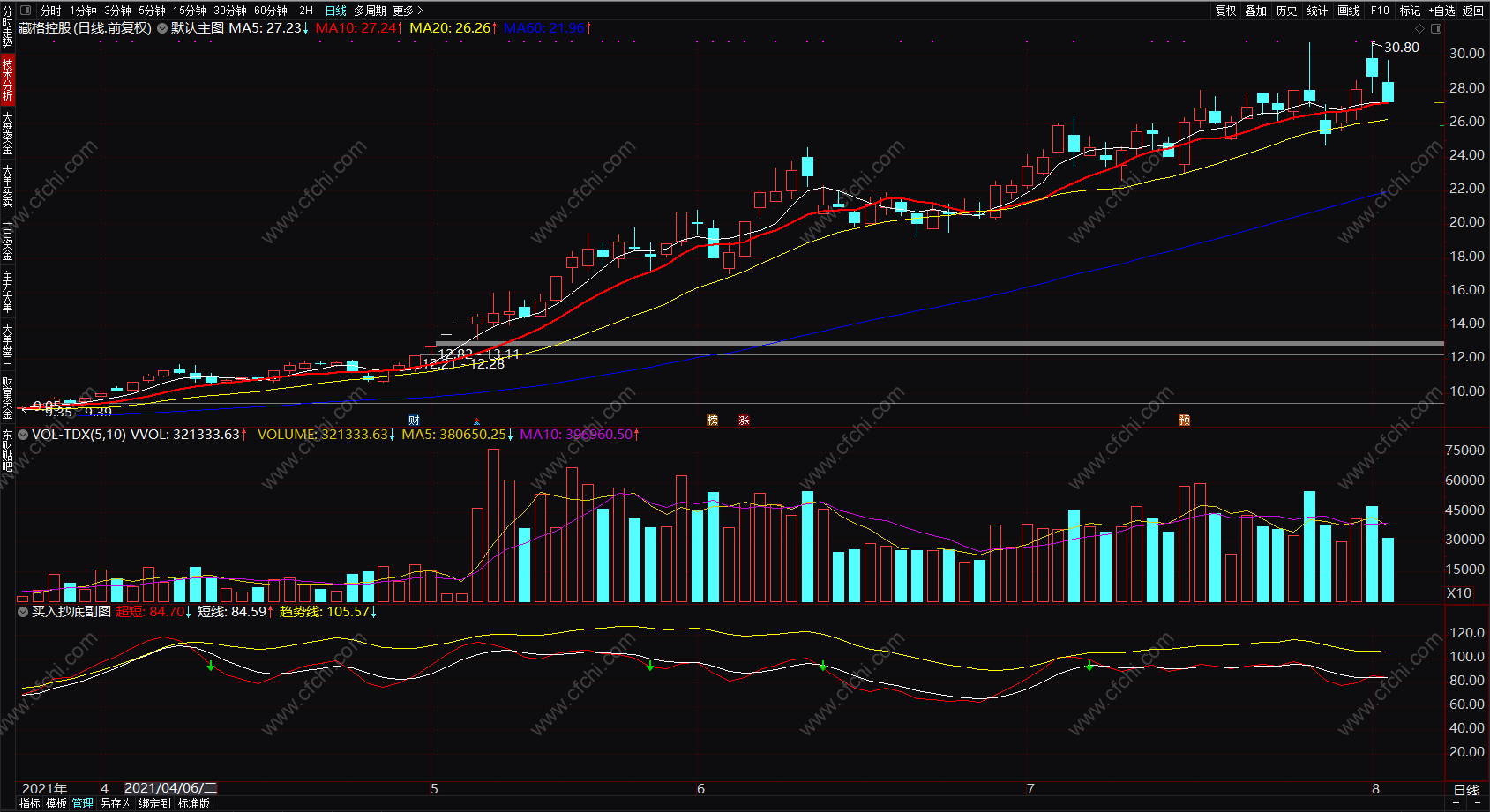Open the 复权 adjustment menu
This screenshot has width=1490, height=812.
point(1226,11)
